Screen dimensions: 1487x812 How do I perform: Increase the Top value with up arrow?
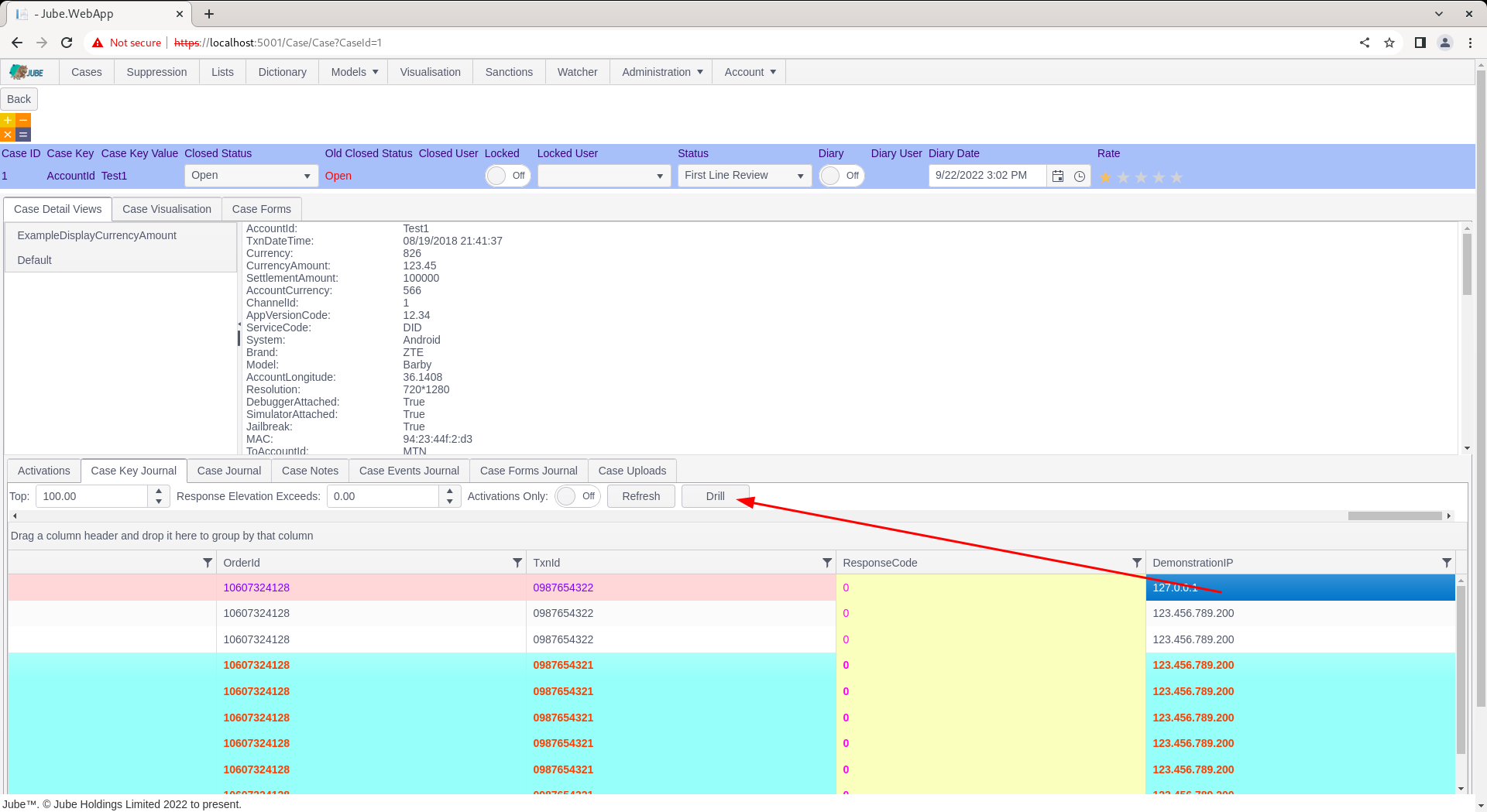159,491
